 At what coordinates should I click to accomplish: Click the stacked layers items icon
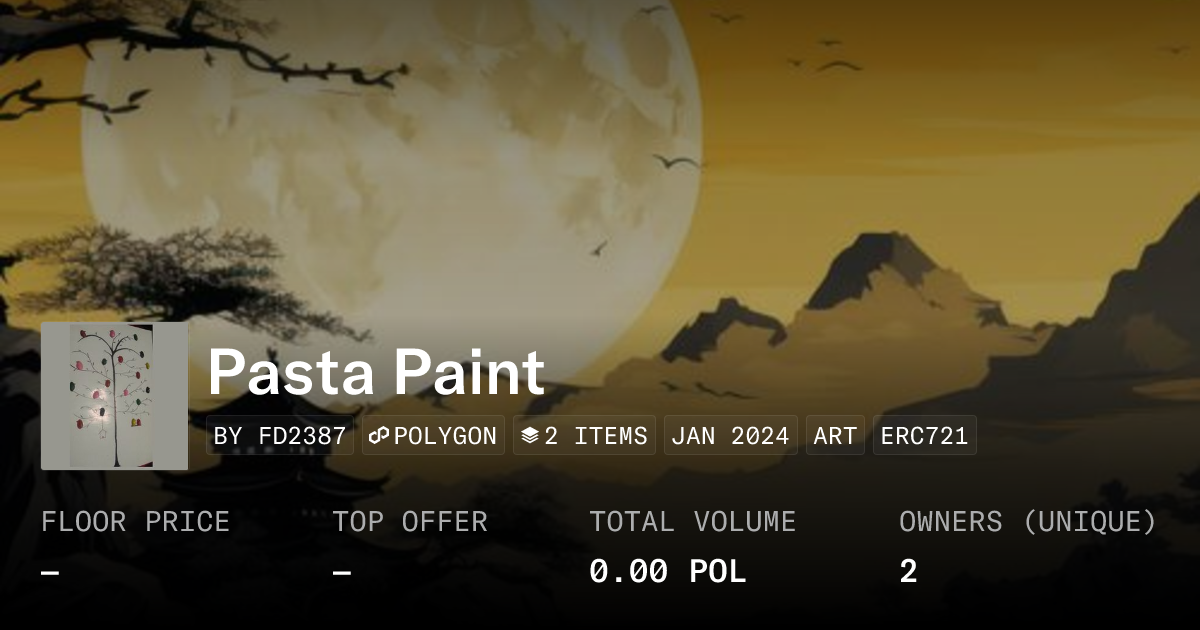pos(530,436)
